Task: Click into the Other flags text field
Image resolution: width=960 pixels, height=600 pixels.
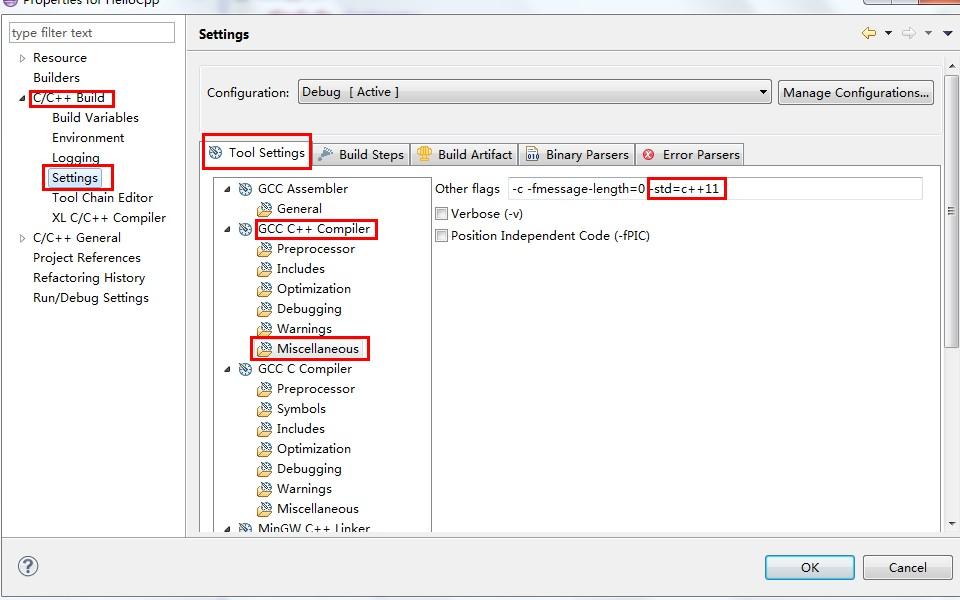Action: point(715,189)
